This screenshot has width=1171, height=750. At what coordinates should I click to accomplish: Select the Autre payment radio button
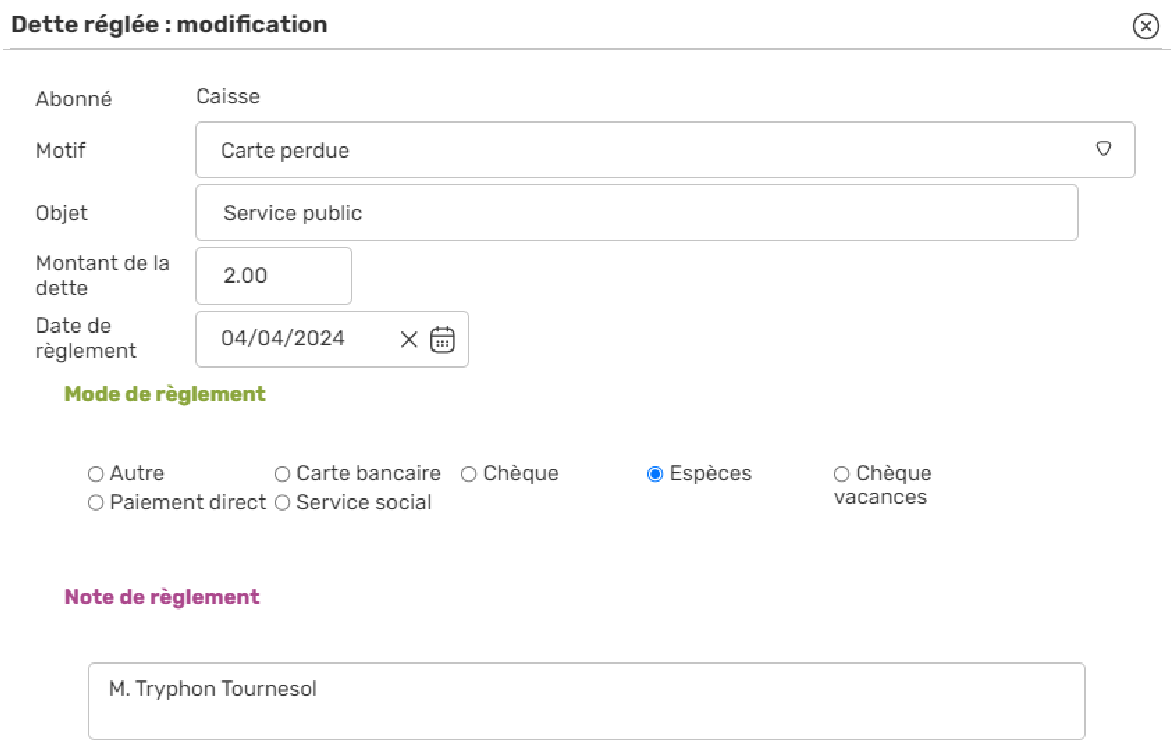pyautogui.click(x=96, y=474)
